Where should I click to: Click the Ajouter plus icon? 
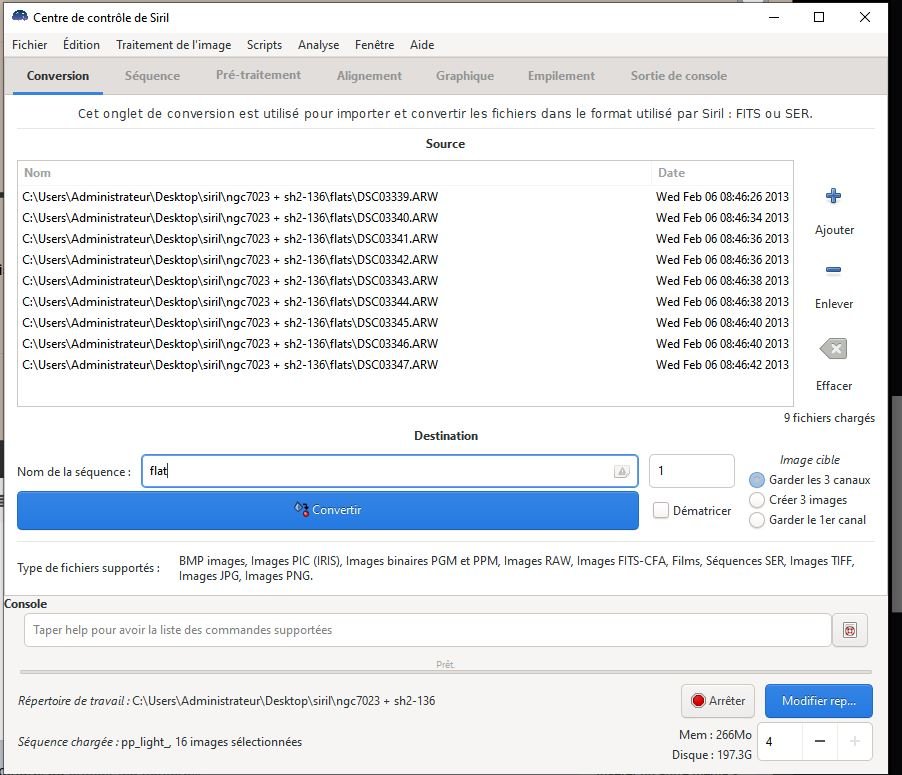pos(833,196)
